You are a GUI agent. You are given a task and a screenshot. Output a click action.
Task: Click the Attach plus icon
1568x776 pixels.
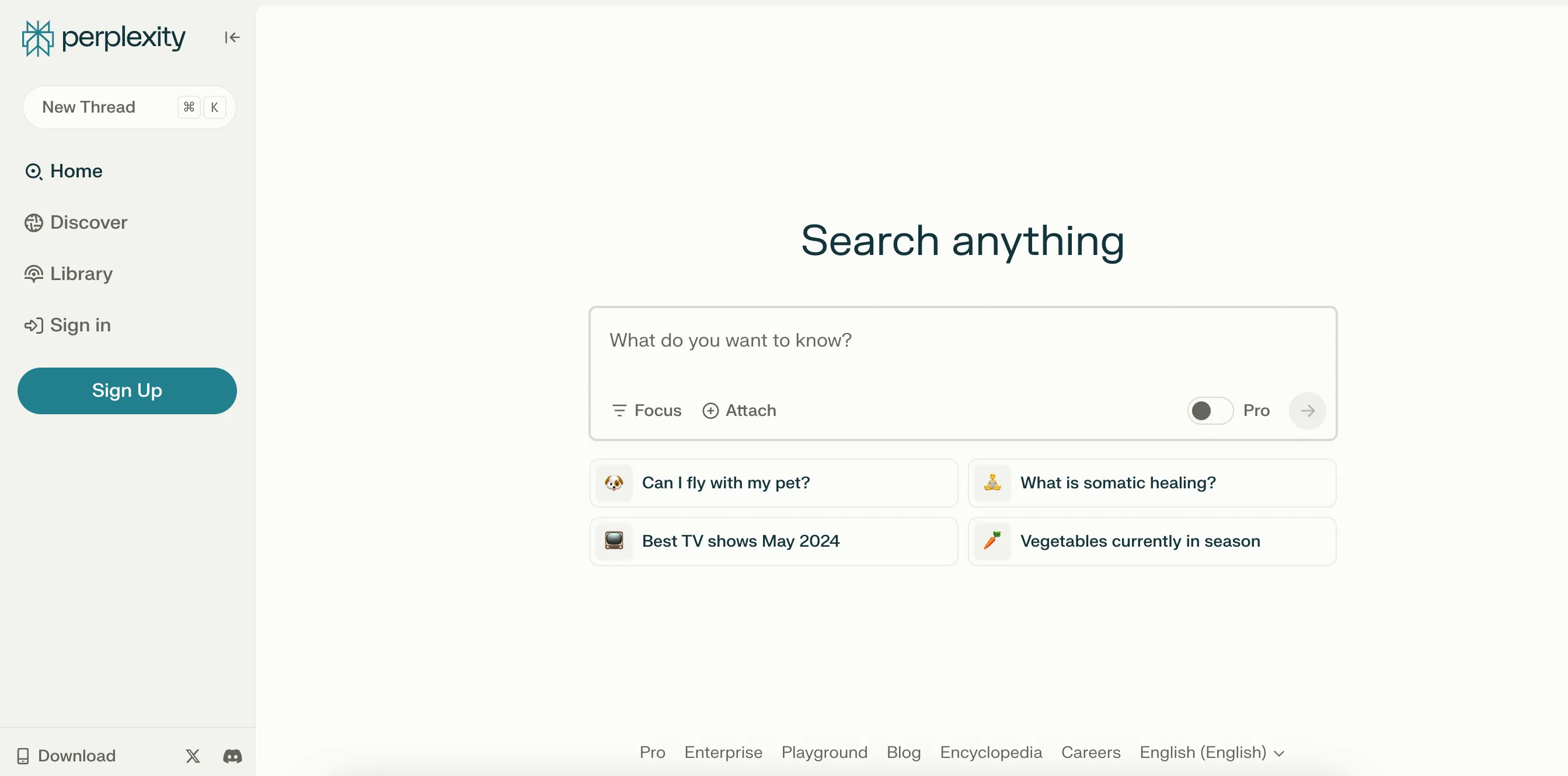tap(710, 411)
